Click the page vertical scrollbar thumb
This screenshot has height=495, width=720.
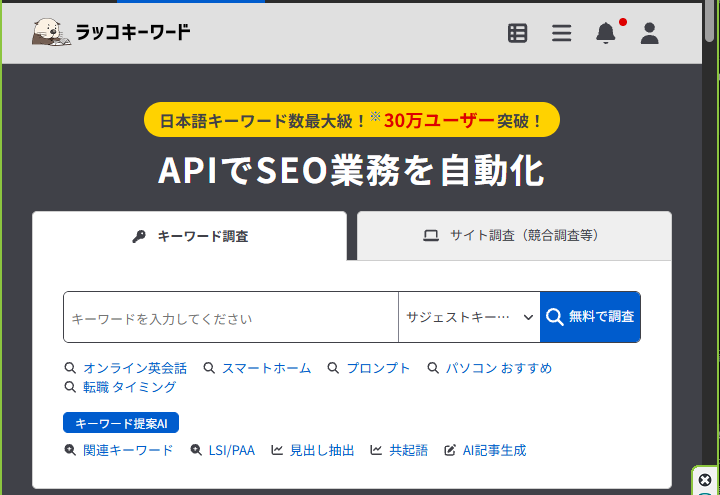coord(709,22)
